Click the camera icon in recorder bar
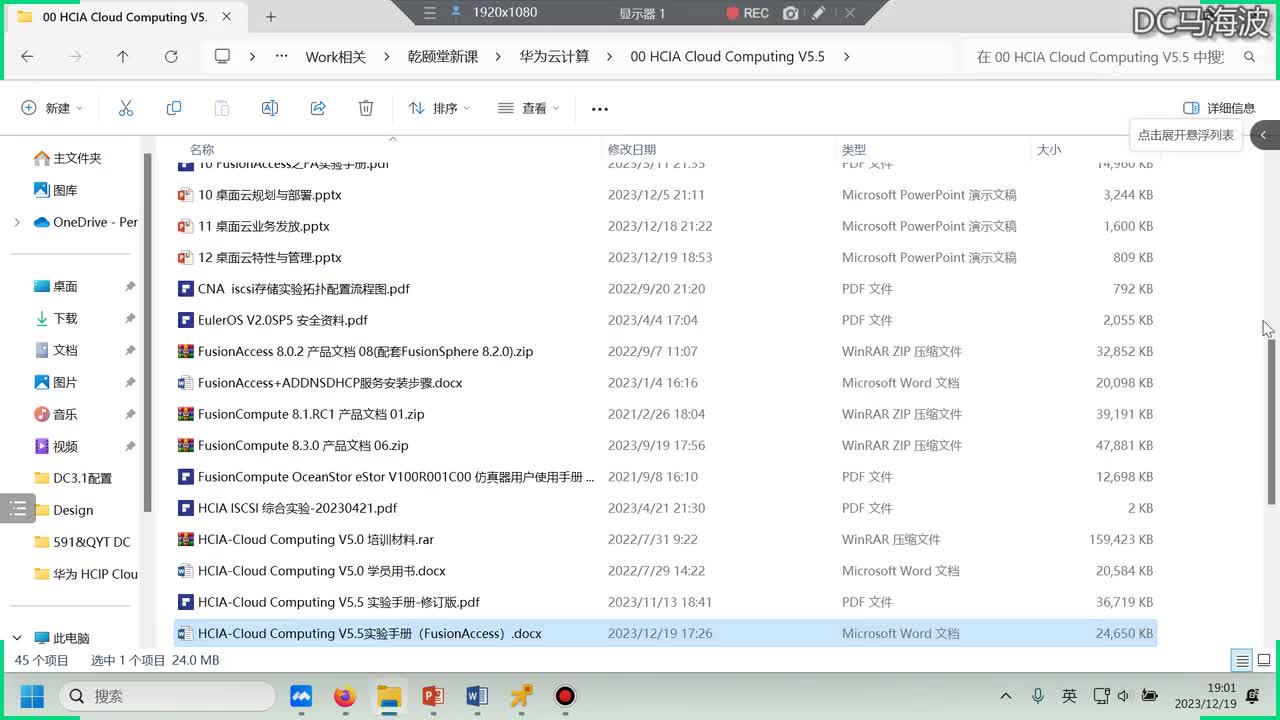Image resolution: width=1280 pixels, height=720 pixels. (791, 13)
